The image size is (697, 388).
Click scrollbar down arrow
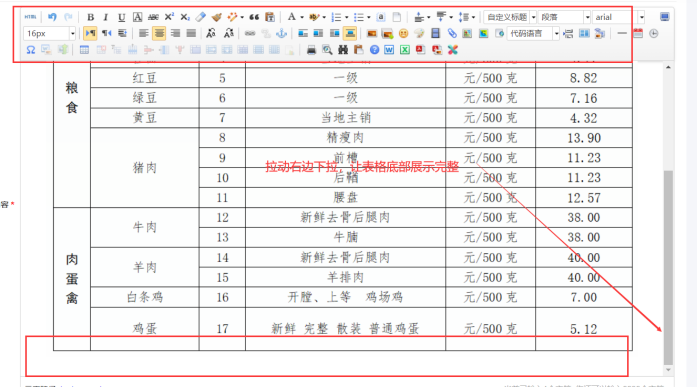668,370
